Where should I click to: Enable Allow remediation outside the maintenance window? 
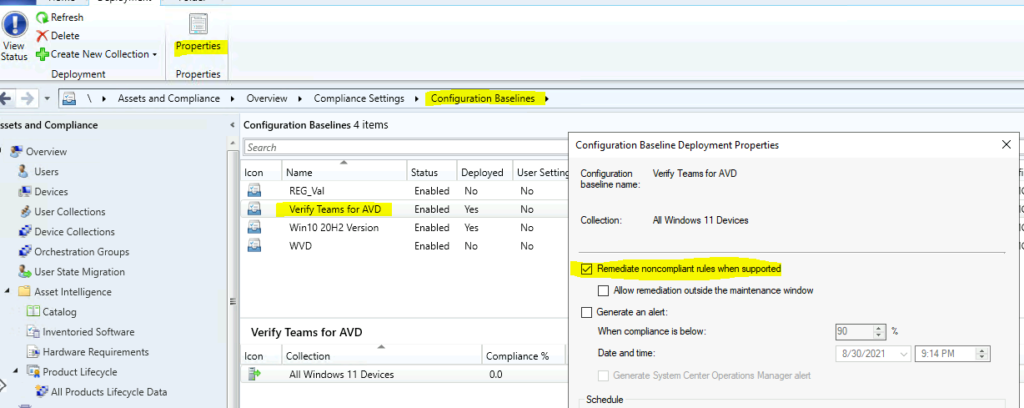coord(603,290)
